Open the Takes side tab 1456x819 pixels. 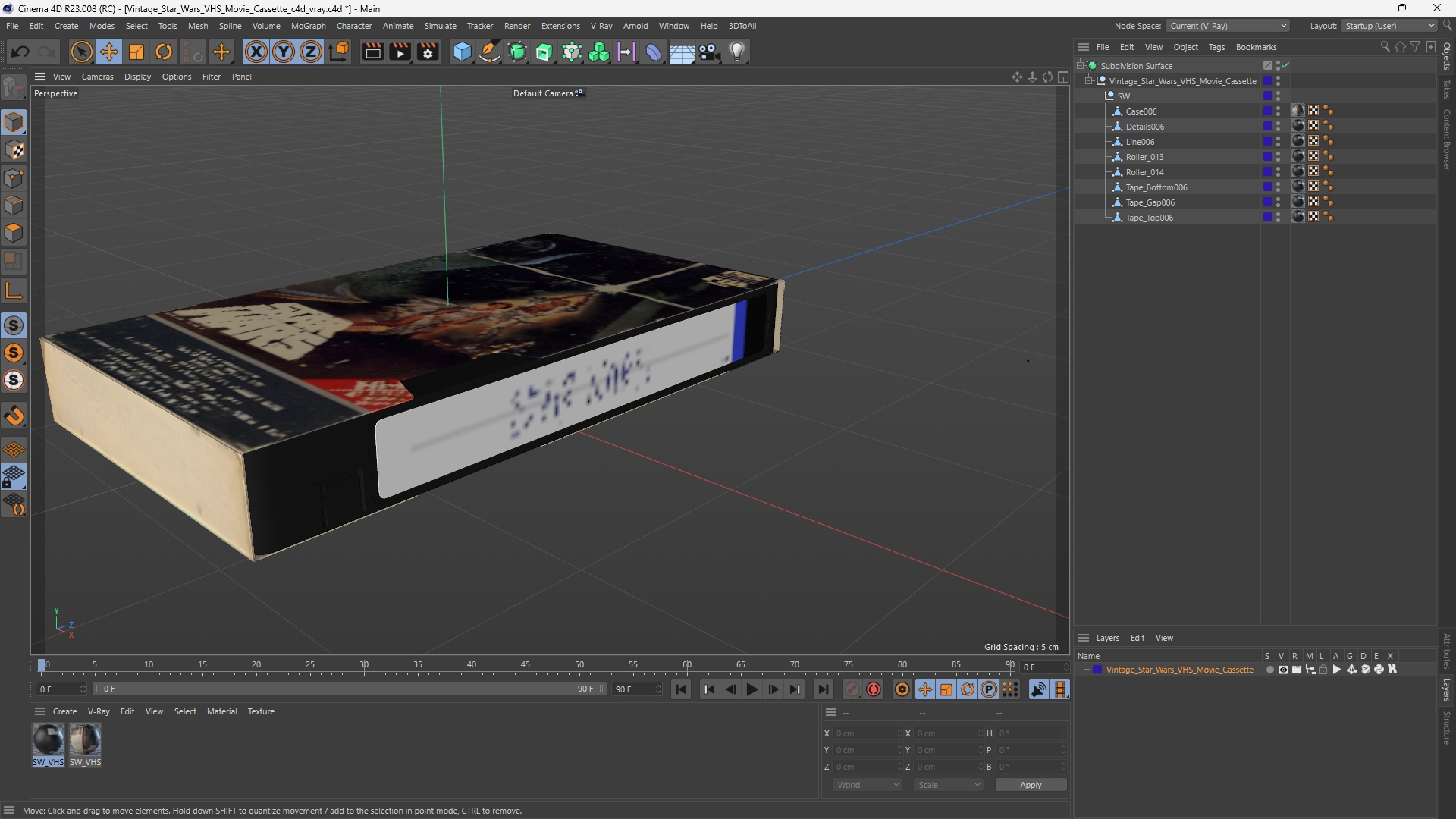[1447, 89]
